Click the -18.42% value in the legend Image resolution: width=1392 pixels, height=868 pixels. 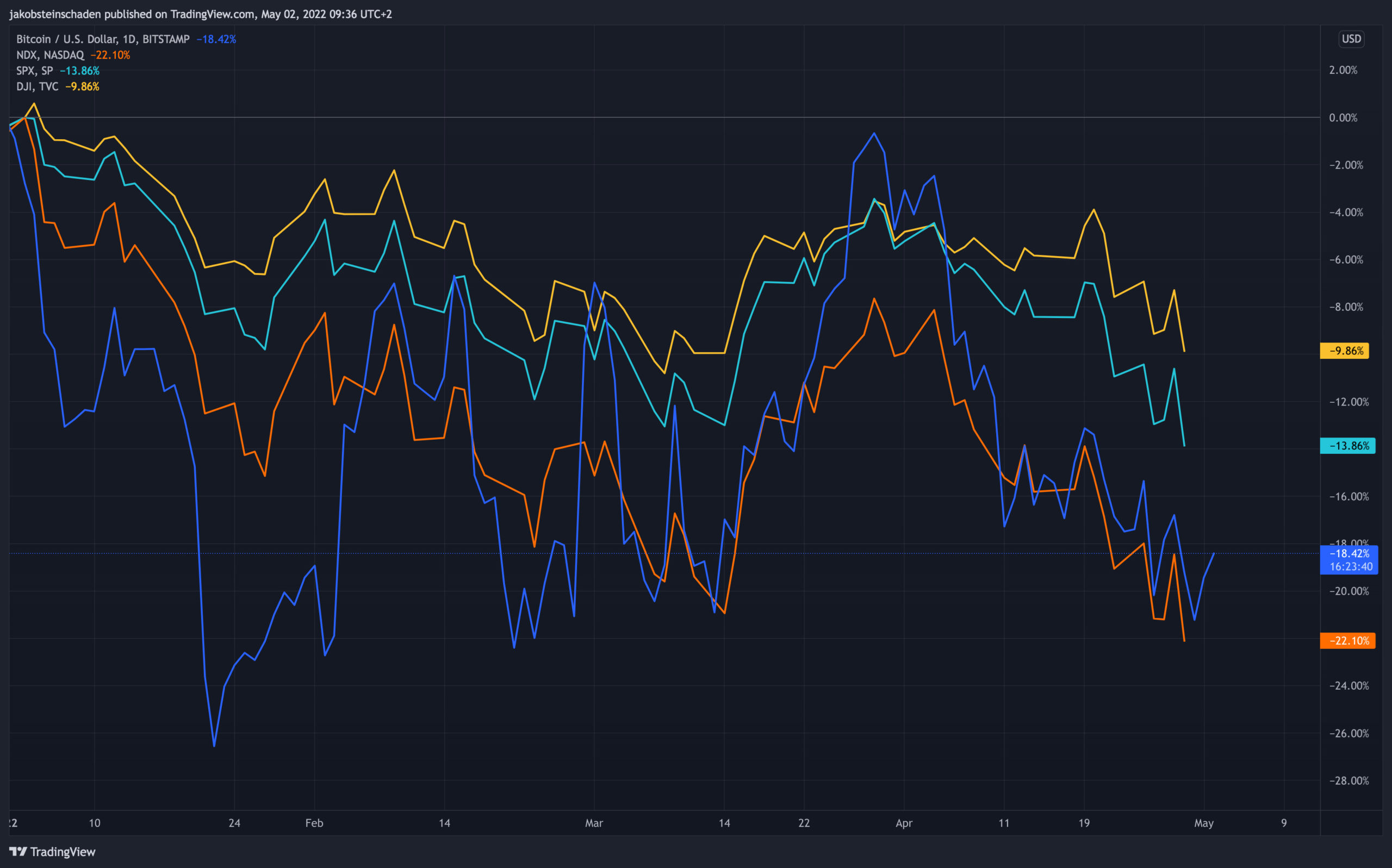coord(216,39)
